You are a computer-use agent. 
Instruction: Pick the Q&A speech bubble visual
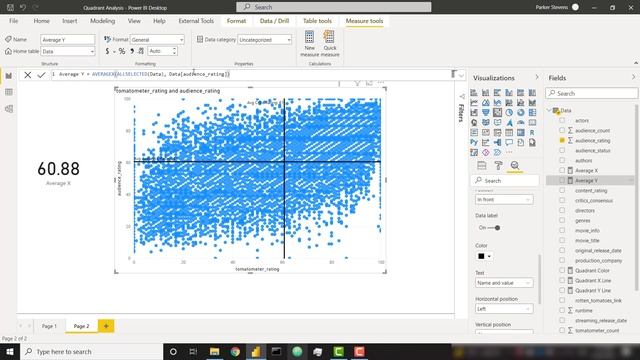pos(509,142)
